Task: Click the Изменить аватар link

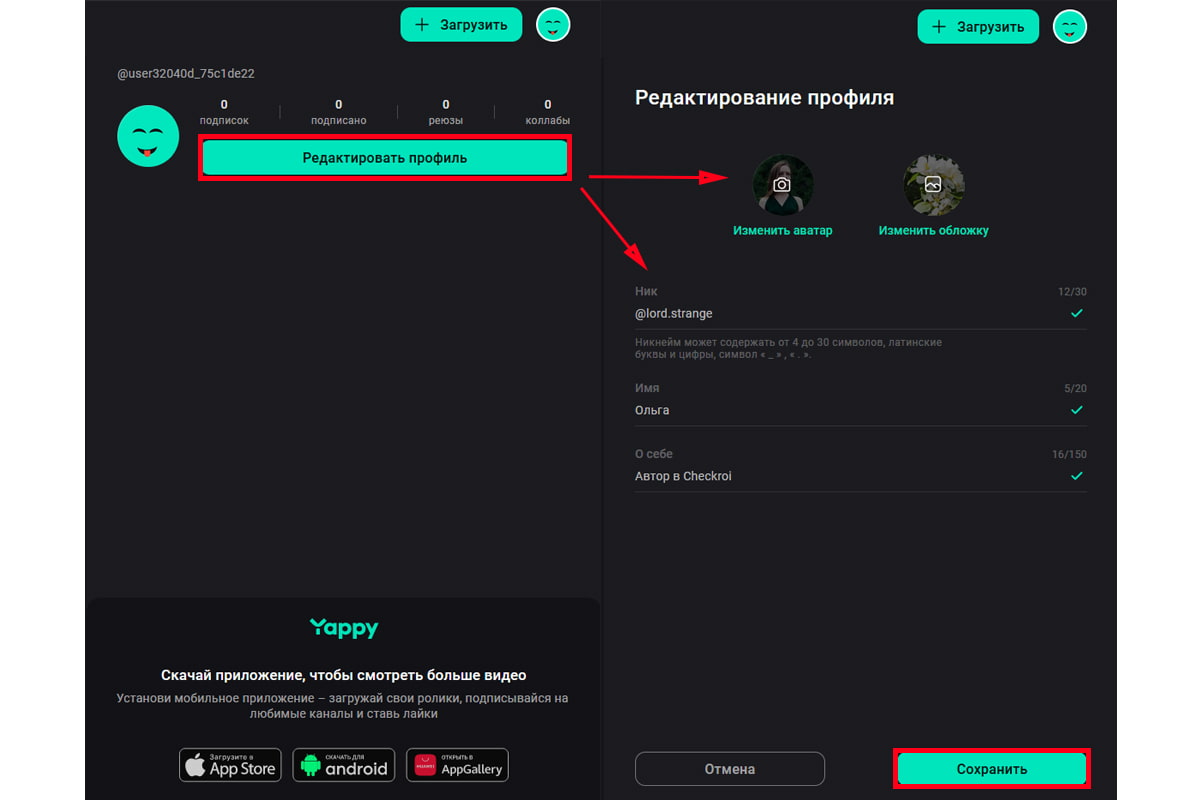Action: click(782, 230)
